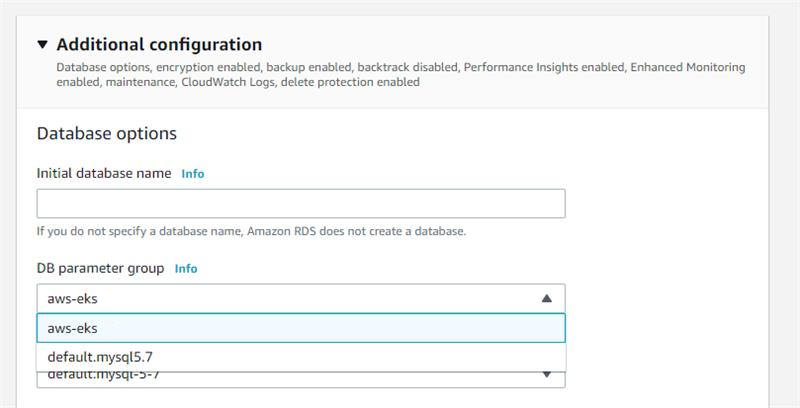This screenshot has width=800, height=408.
Task: Choose the highlighted aws-eks option in the list
Action: pyautogui.click(x=300, y=328)
